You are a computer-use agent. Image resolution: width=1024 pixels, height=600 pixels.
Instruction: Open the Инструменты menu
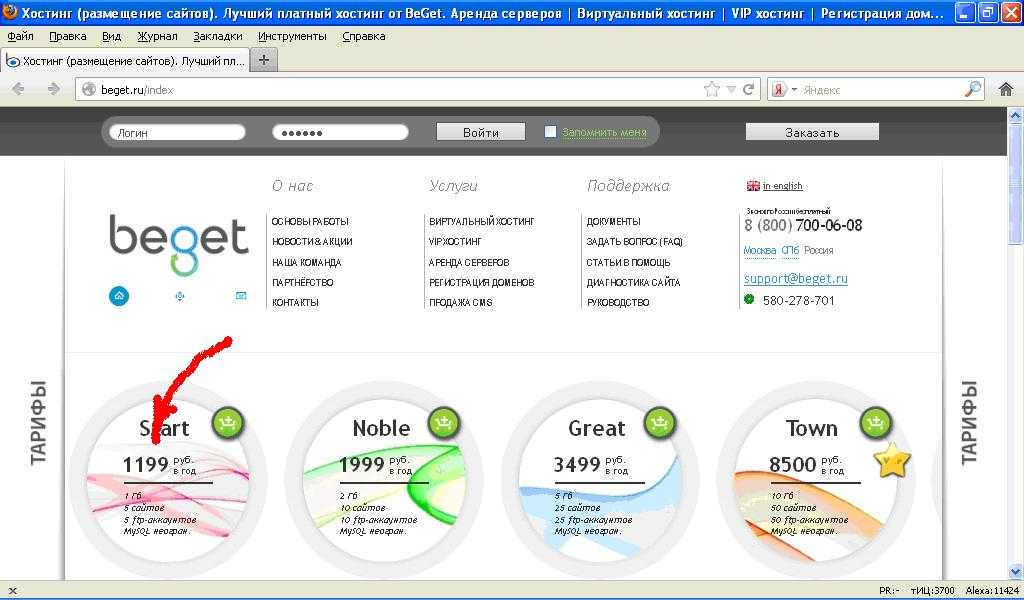point(292,36)
